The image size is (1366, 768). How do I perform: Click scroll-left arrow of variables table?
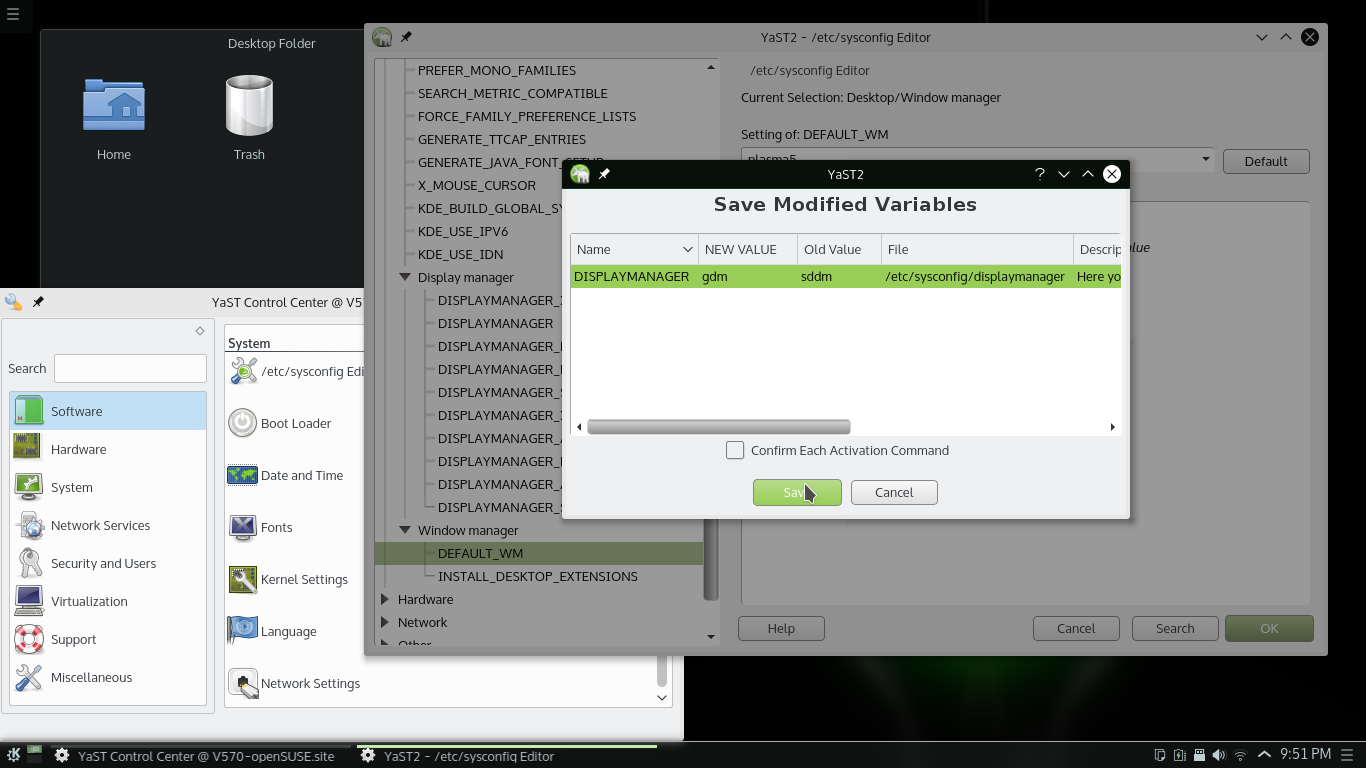point(580,427)
